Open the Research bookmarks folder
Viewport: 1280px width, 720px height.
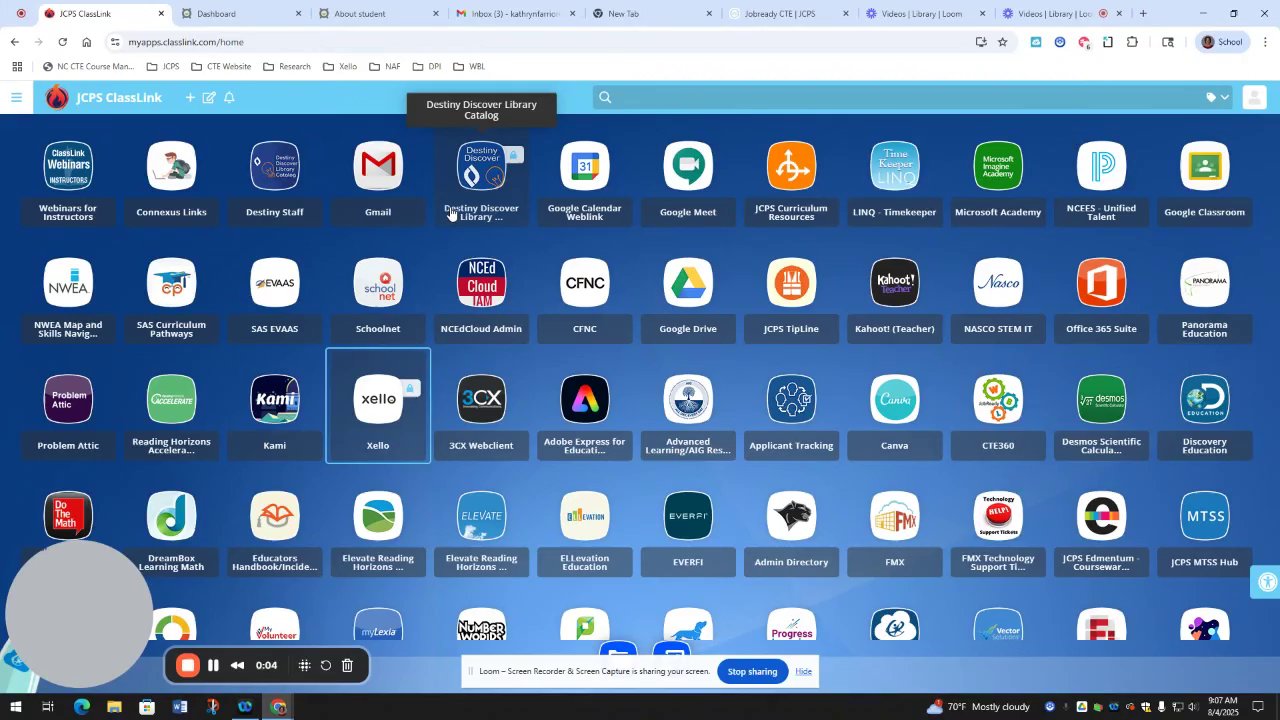click(x=287, y=66)
